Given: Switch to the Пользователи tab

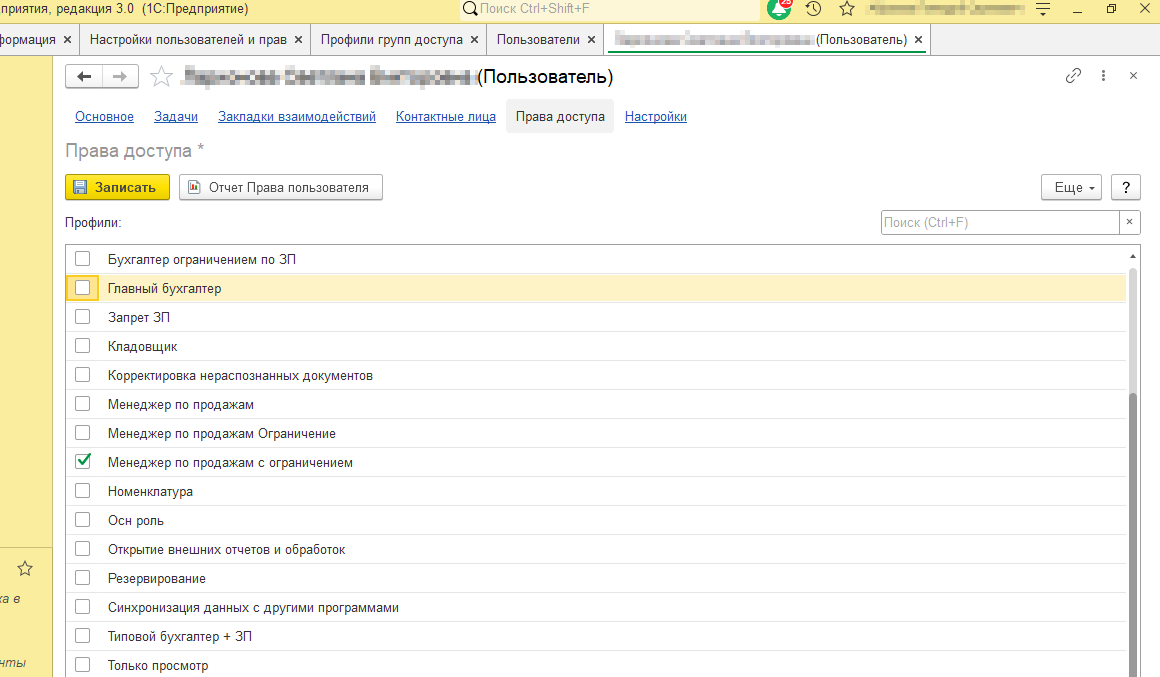Looking at the screenshot, I should click(538, 40).
